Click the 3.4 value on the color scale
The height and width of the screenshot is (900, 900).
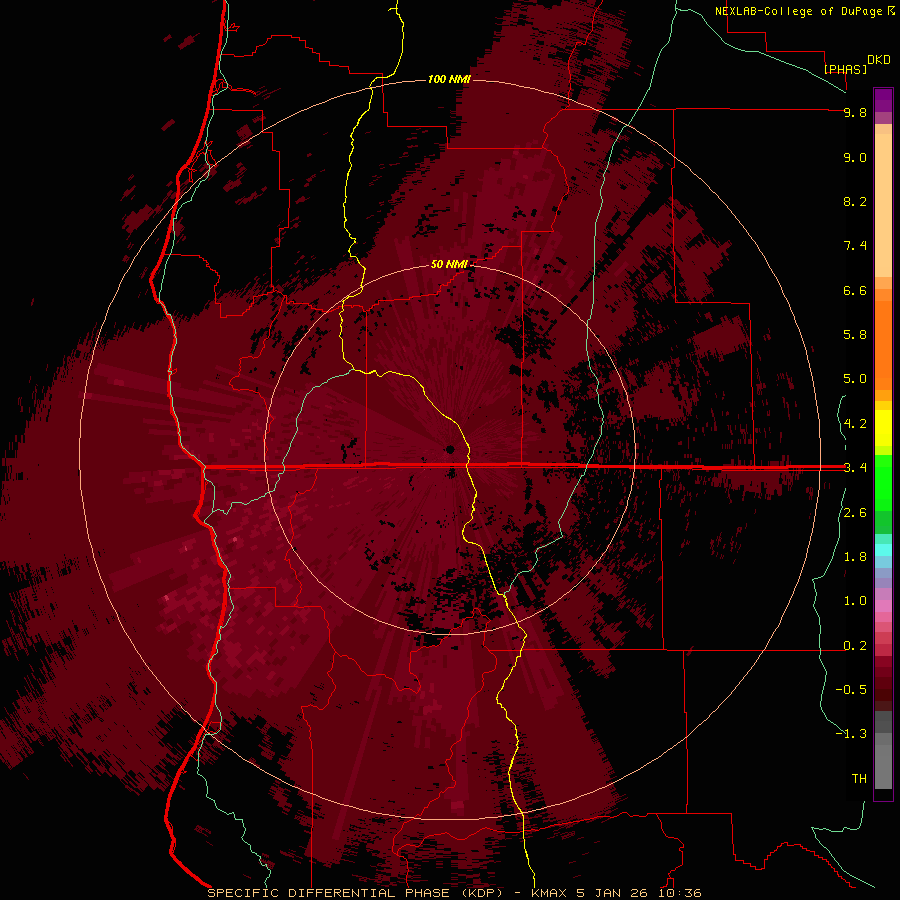pos(855,468)
